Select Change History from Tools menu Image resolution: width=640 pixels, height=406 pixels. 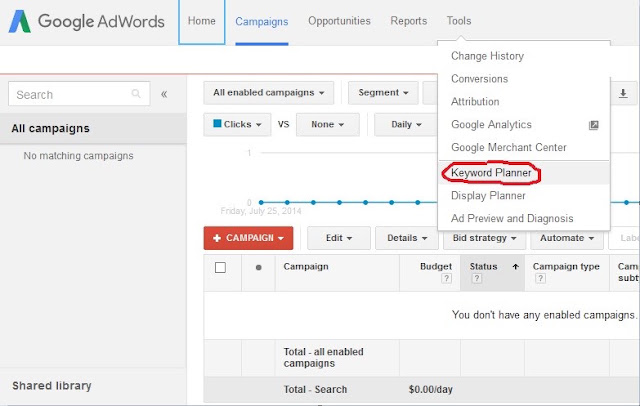coord(524,56)
